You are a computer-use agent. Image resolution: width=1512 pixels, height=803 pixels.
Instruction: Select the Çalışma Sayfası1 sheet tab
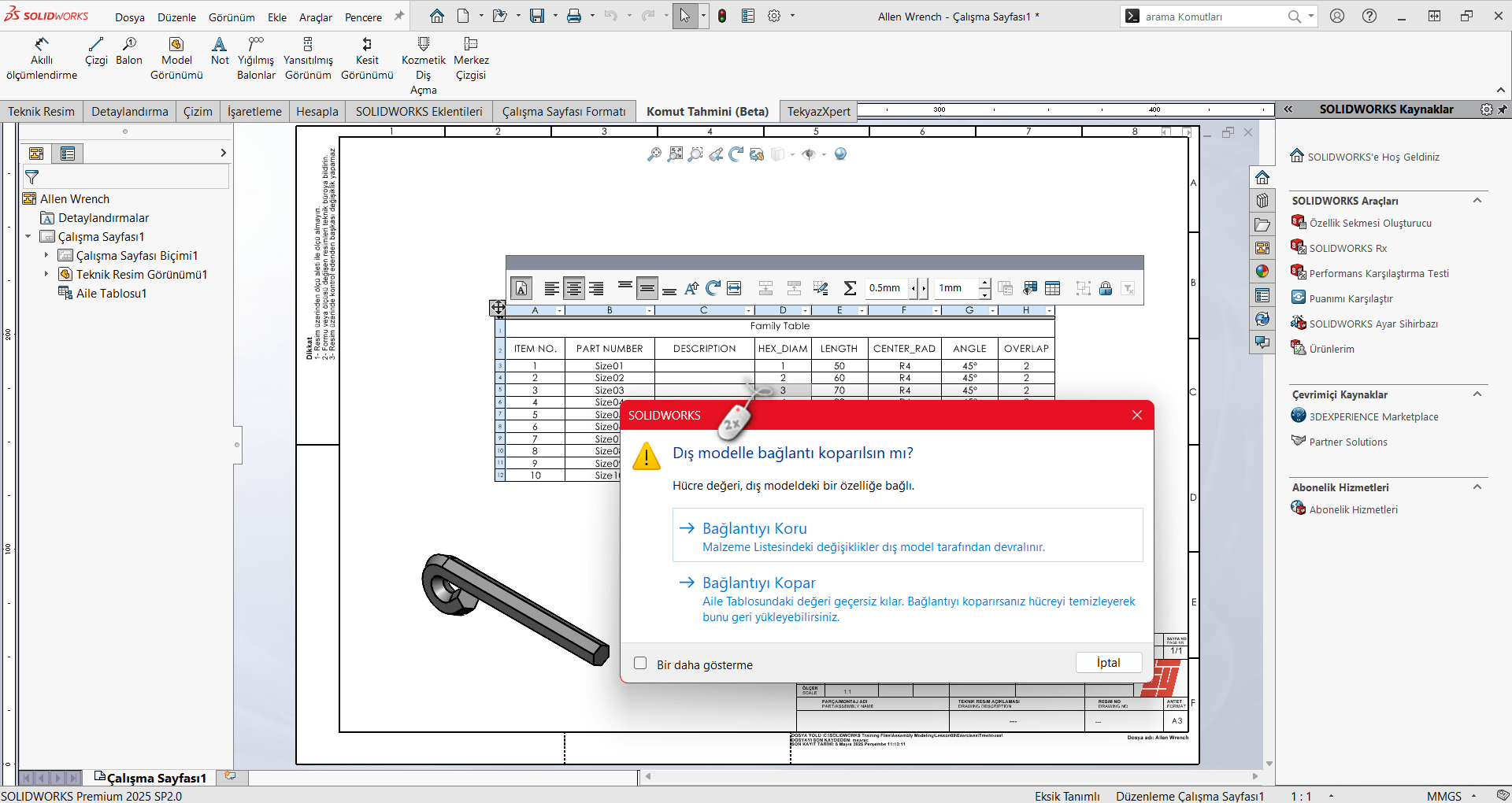[x=150, y=778]
